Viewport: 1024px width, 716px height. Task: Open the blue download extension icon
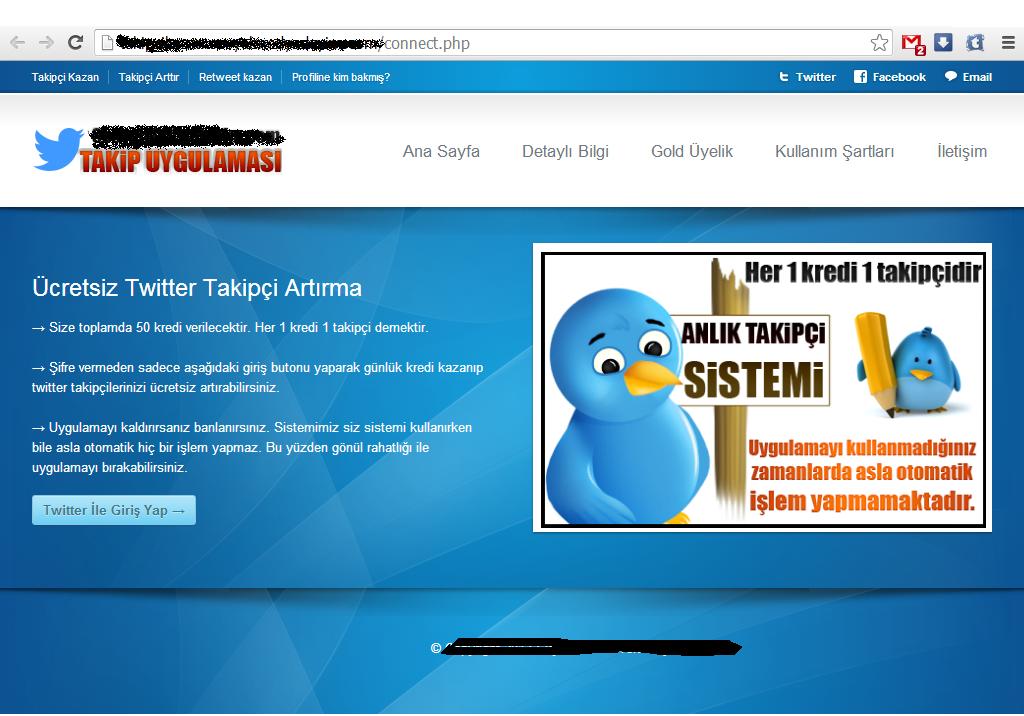click(x=943, y=42)
